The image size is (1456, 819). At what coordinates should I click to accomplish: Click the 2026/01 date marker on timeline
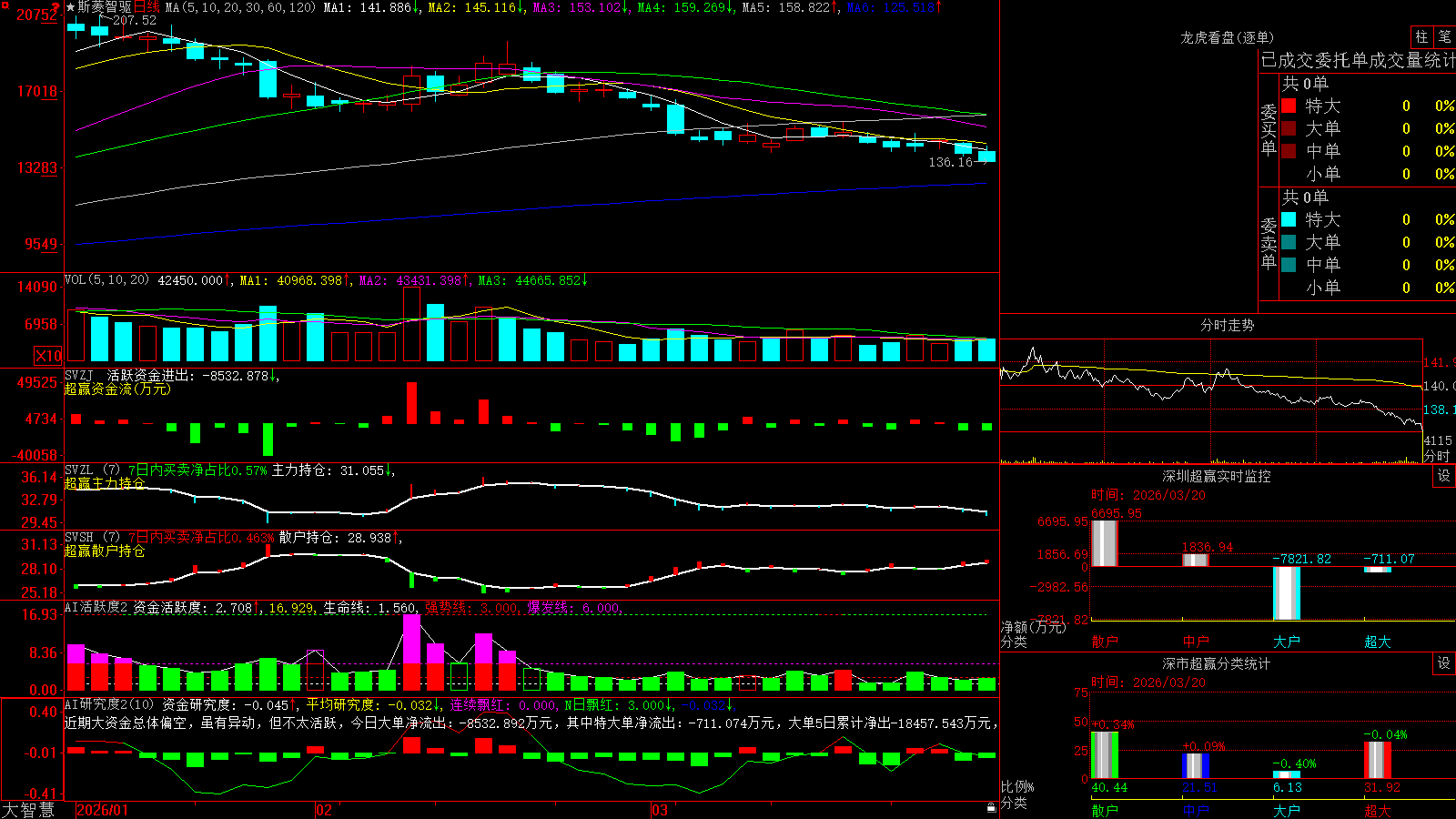click(103, 810)
